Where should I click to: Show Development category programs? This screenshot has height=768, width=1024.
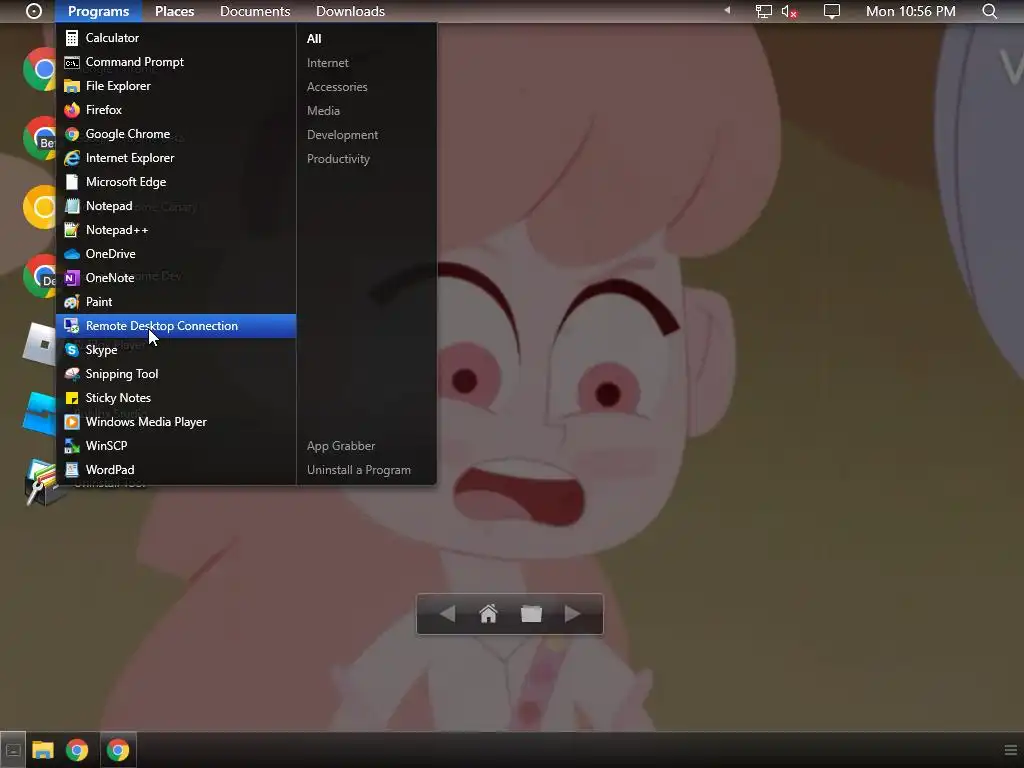[x=342, y=135]
